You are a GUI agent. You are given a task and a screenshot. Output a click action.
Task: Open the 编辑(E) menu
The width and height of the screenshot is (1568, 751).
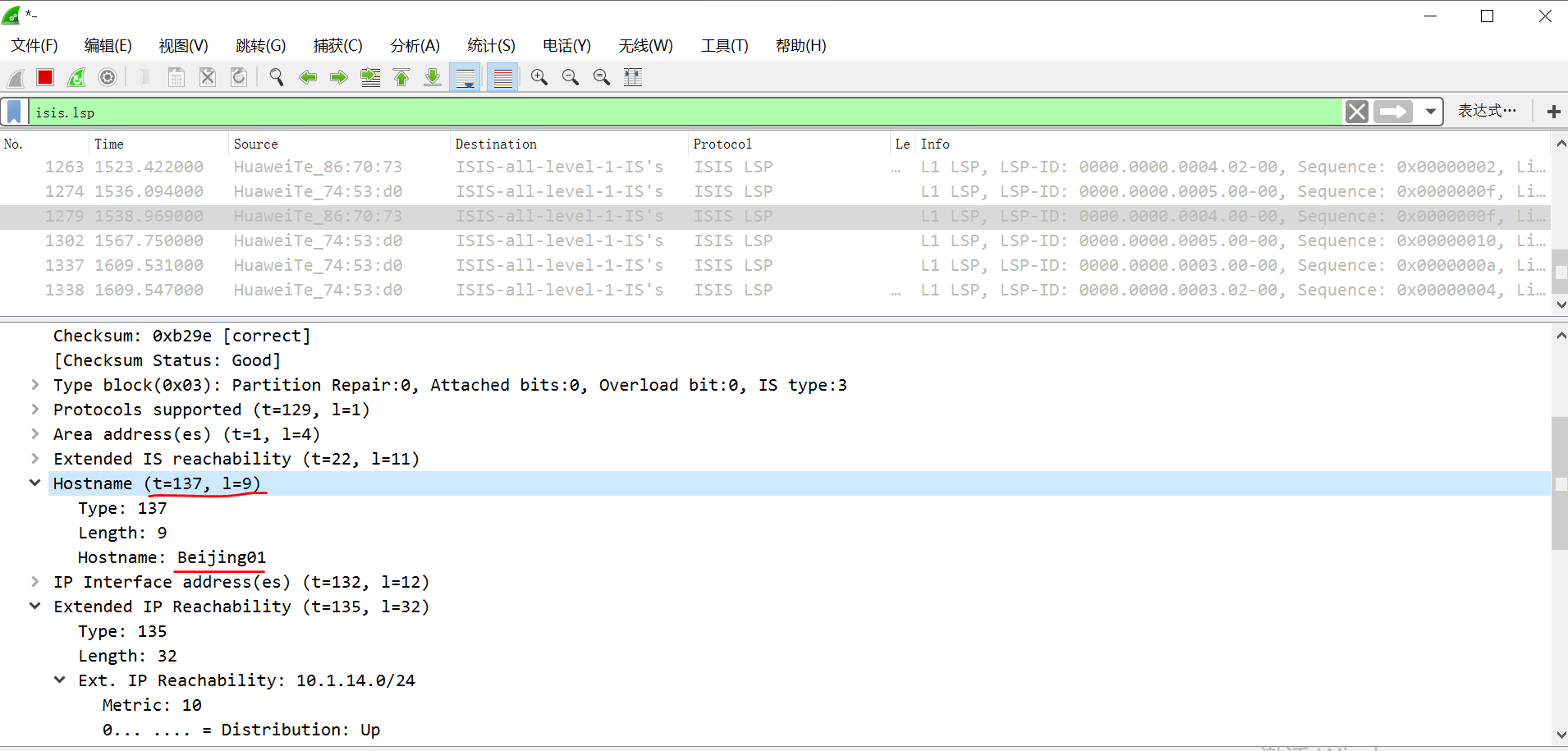coord(108,46)
